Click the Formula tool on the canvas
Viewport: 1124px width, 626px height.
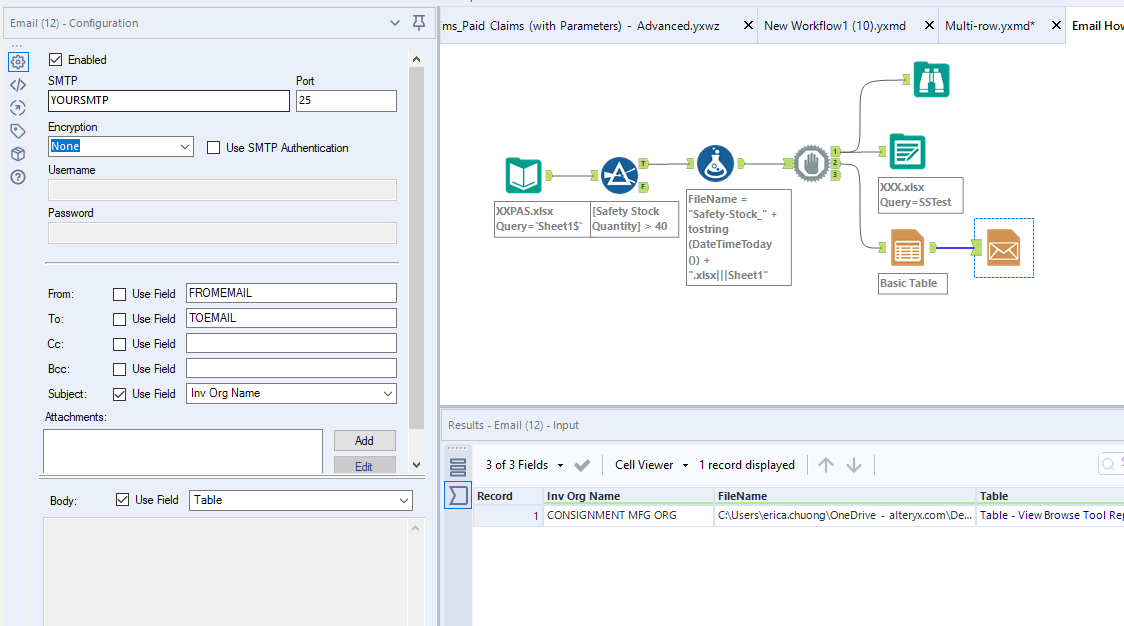(715, 163)
